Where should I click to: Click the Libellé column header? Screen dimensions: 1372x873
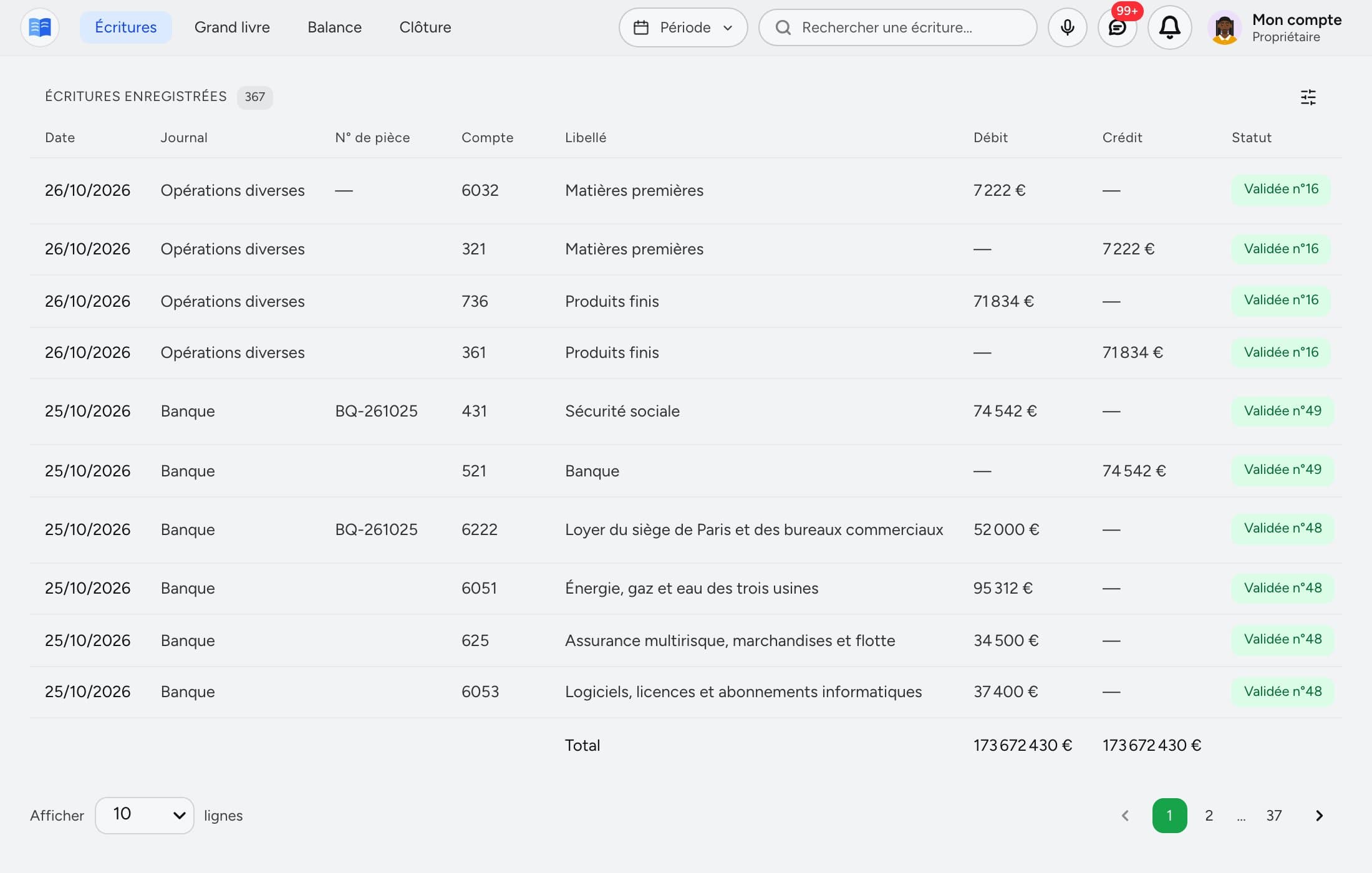(586, 138)
